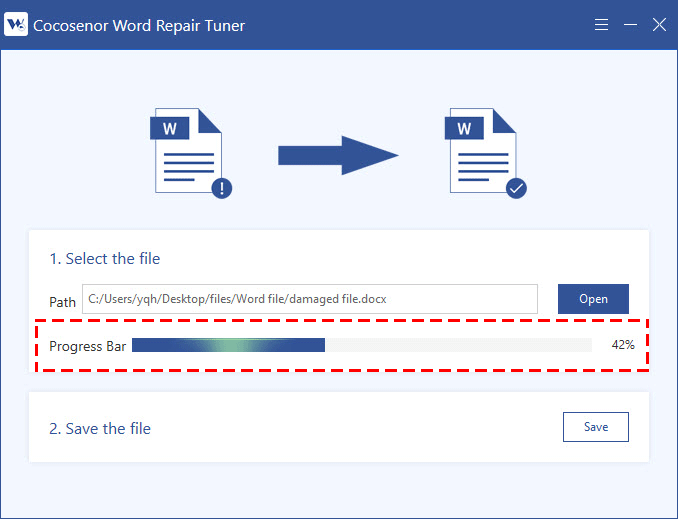
Task: Click the '42%' progress value
Action: (x=623, y=345)
